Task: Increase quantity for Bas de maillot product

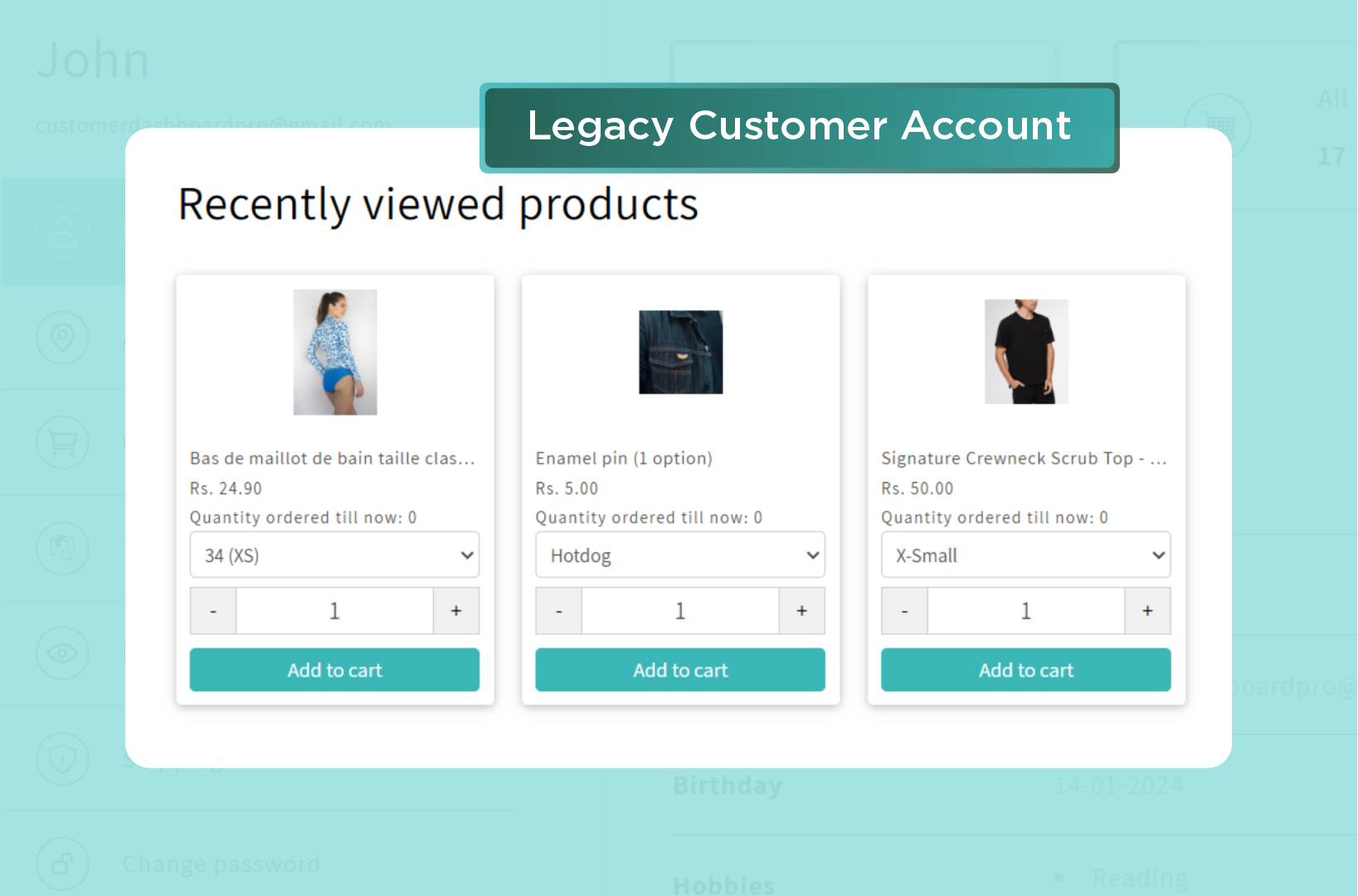Action: click(456, 611)
